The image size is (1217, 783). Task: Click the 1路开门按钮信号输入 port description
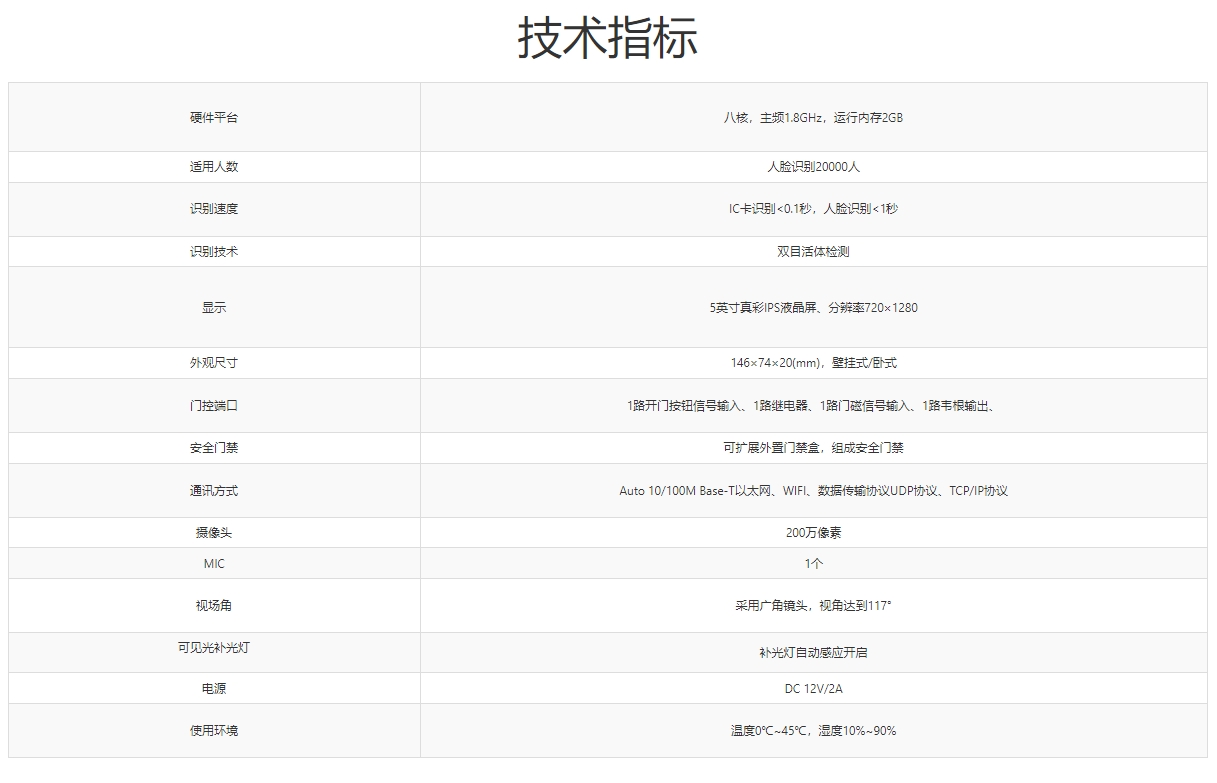pyautogui.click(x=812, y=406)
